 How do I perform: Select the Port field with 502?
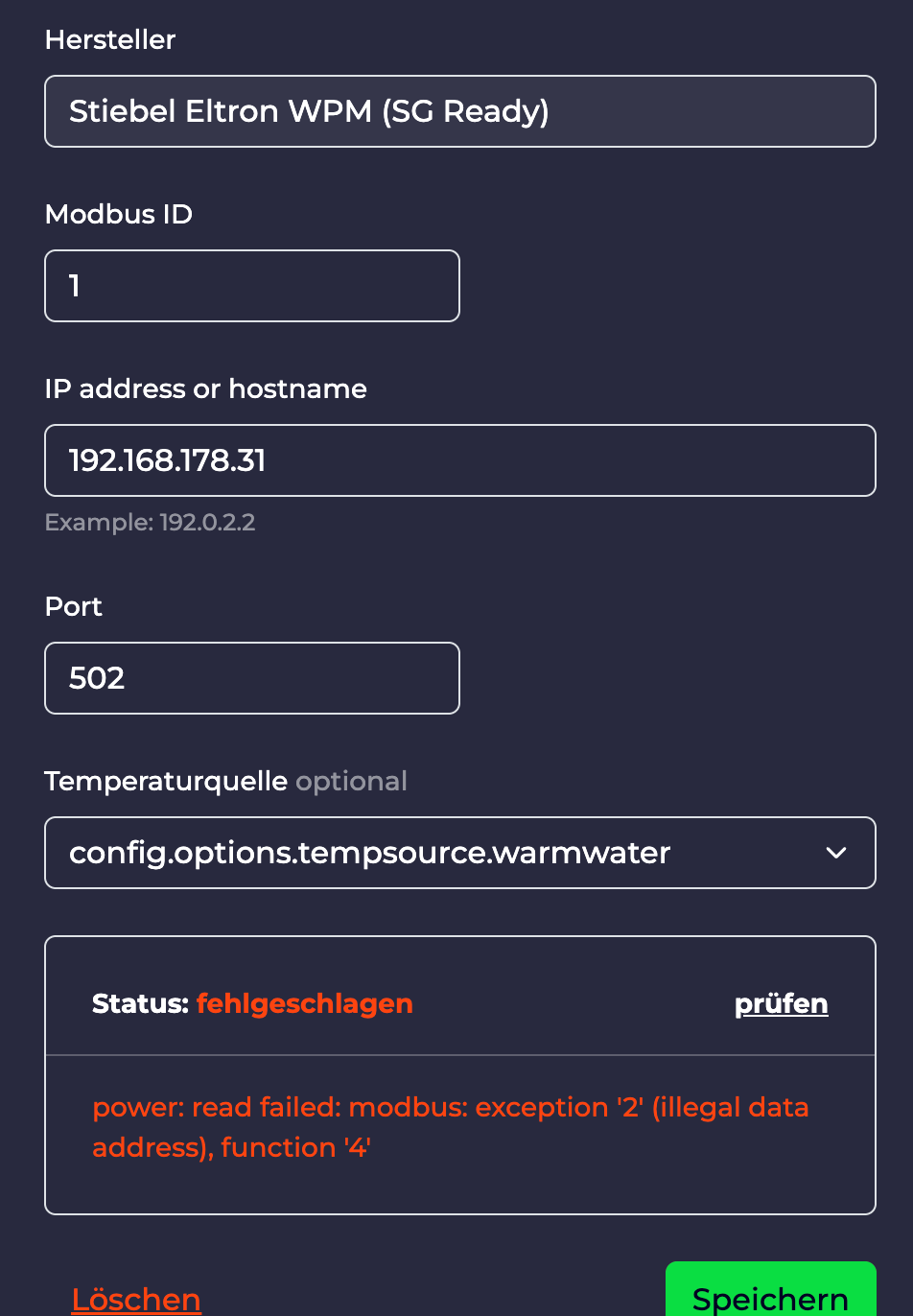[x=251, y=678]
